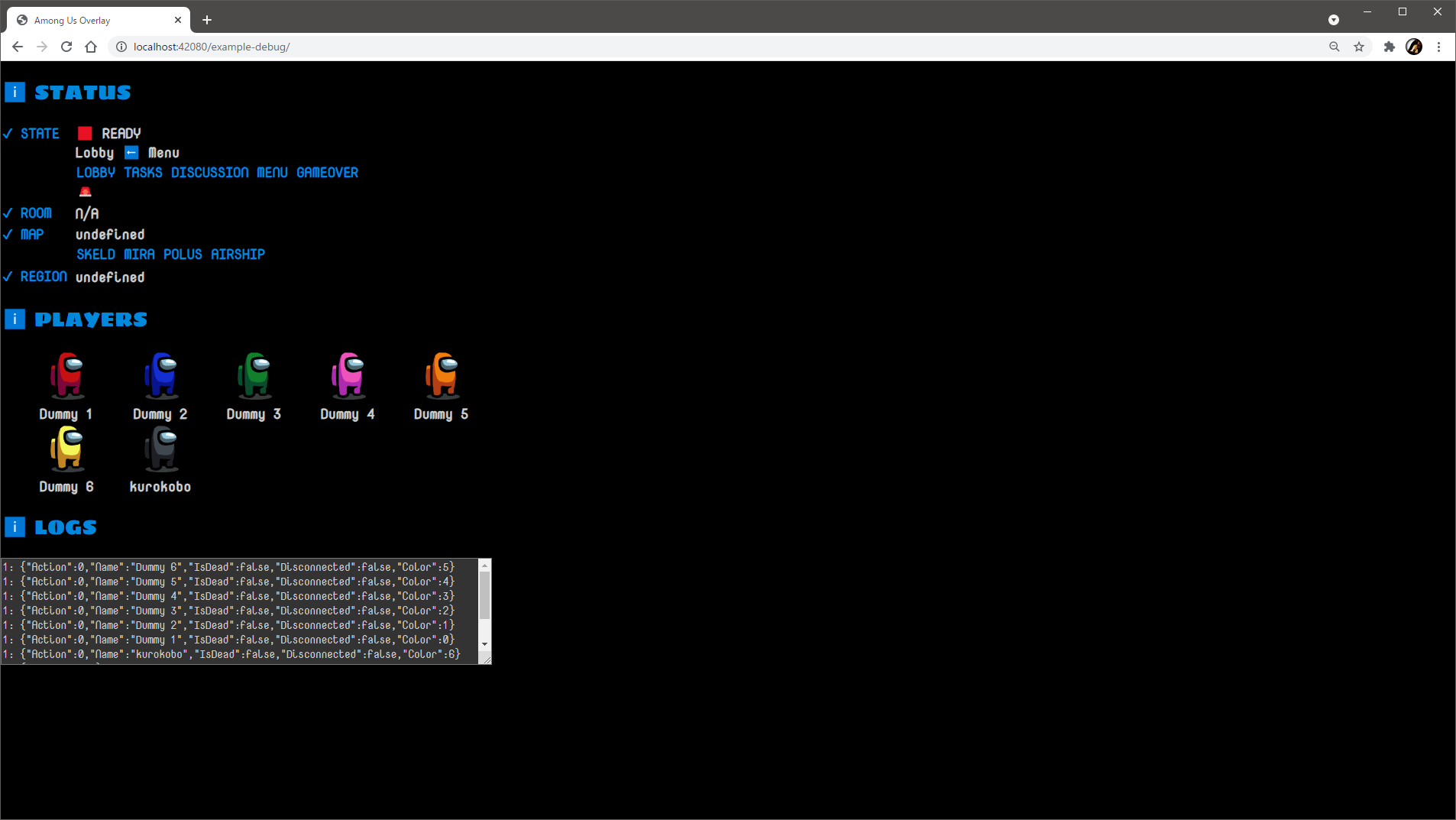
Task: Choose the SKELD map
Action: pos(95,254)
